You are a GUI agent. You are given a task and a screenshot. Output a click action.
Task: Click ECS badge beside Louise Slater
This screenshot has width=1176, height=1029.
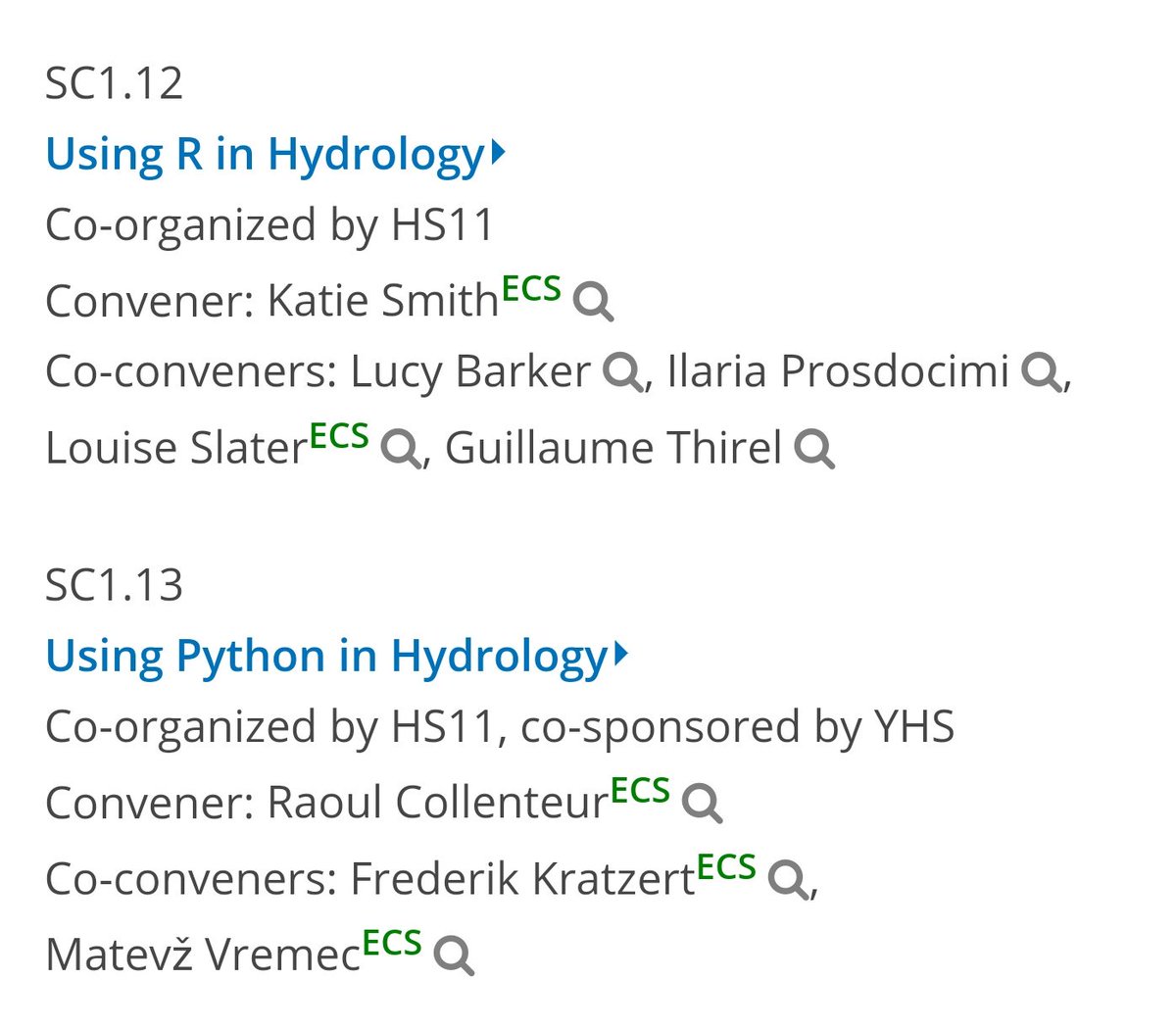click(339, 436)
